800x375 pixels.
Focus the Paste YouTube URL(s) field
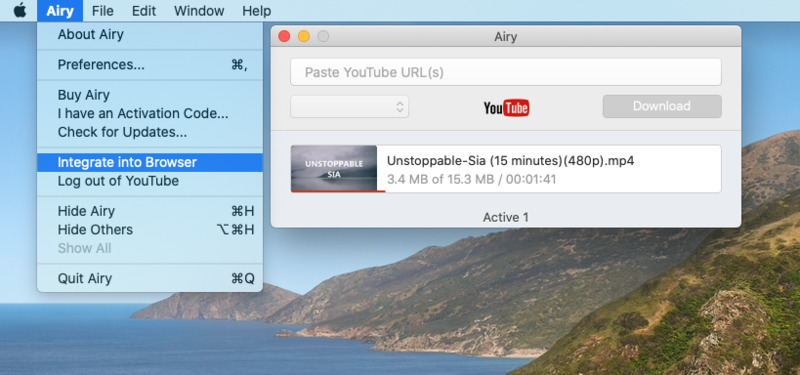506,72
